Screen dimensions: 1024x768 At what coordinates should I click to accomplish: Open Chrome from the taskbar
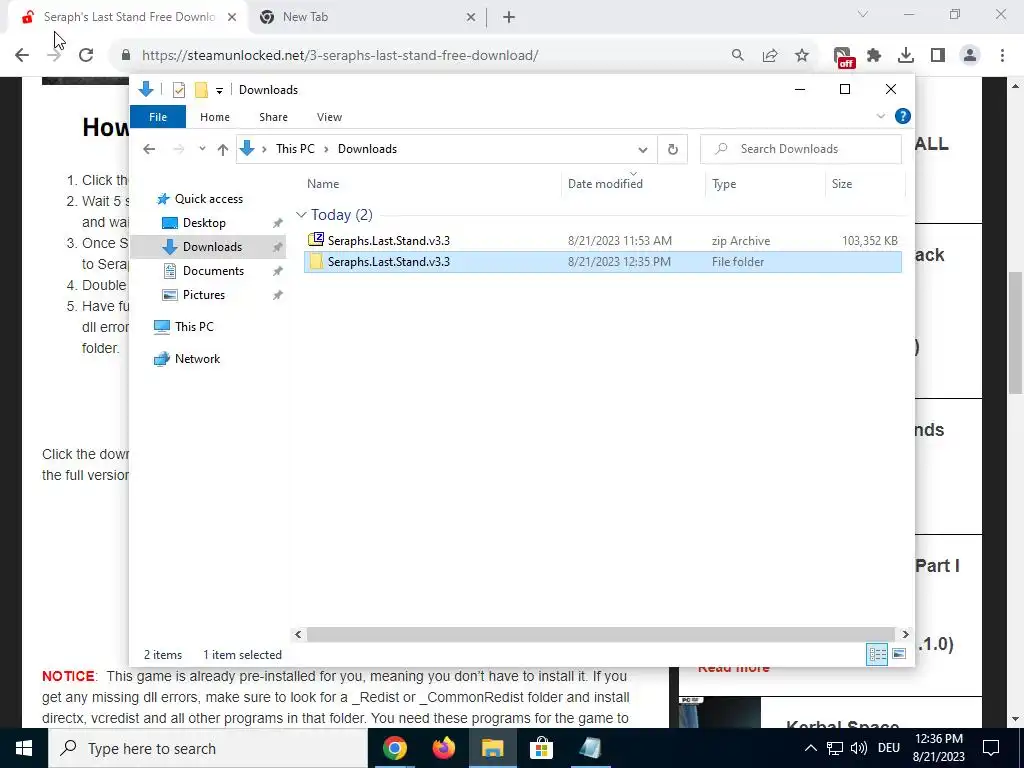coord(394,748)
